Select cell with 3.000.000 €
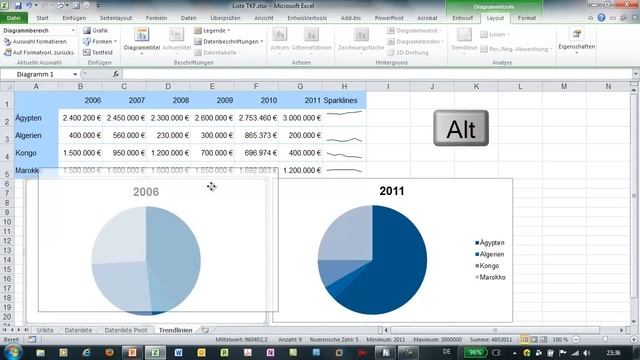This screenshot has width=640, height=360. [300, 118]
